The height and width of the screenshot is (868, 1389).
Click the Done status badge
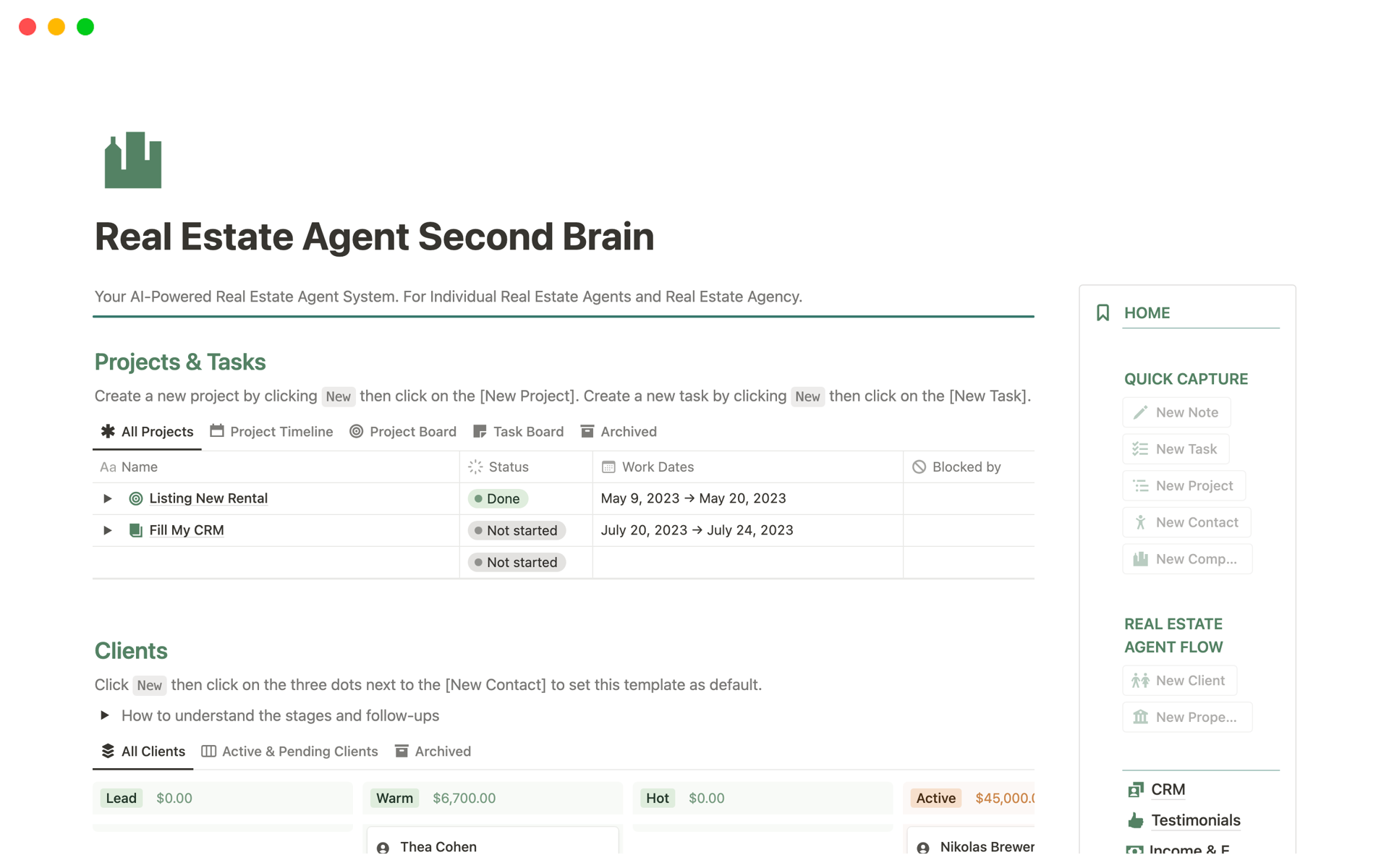click(x=498, y=498)
